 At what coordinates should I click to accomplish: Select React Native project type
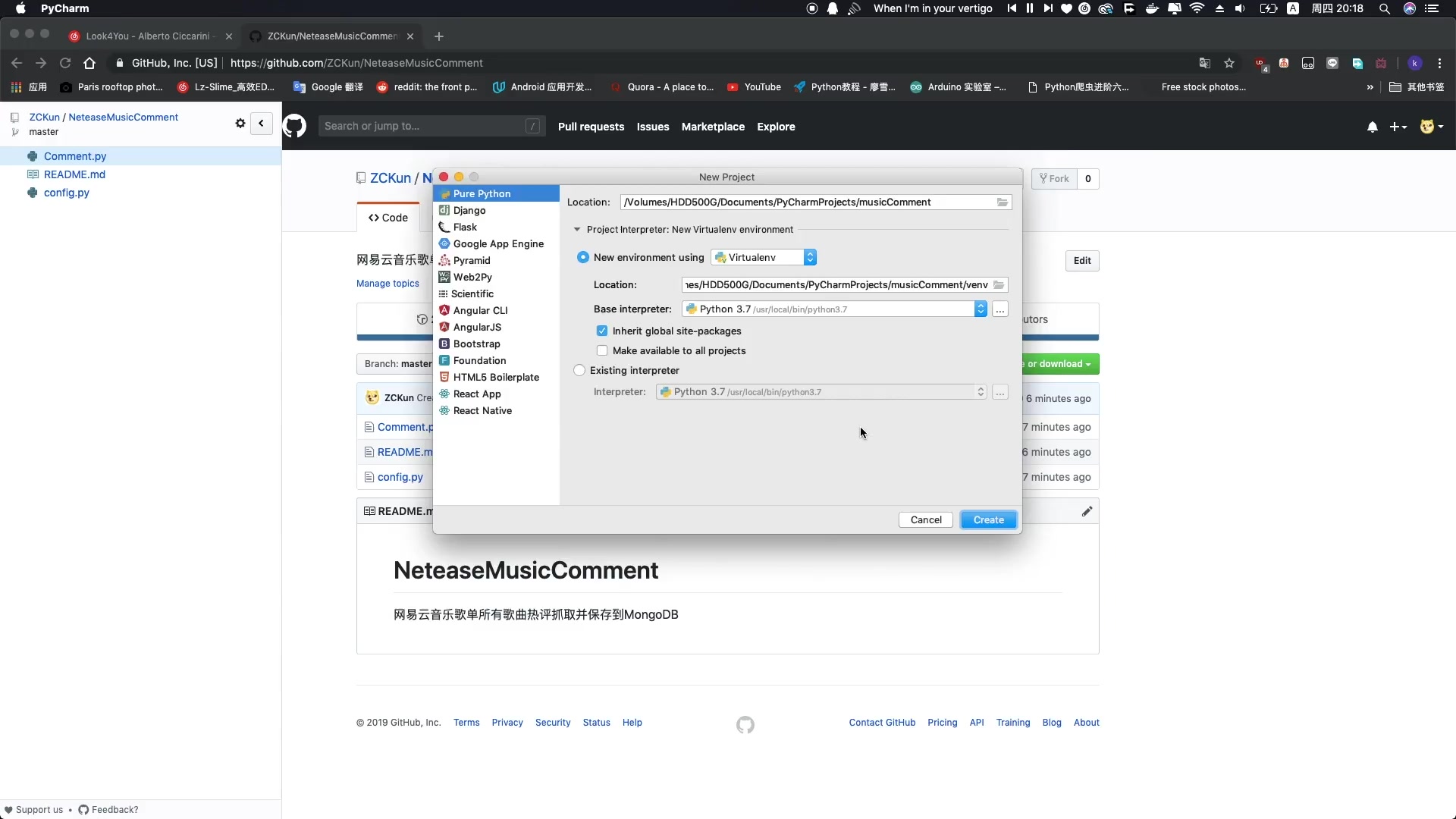click(496, 410)
